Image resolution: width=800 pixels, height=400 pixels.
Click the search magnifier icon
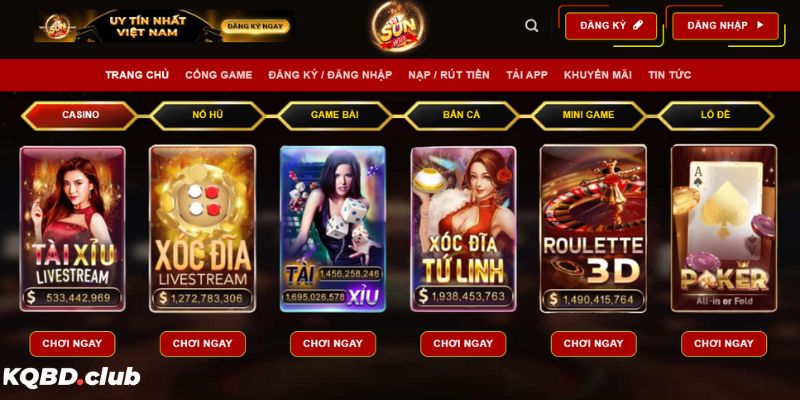point(532,26)
